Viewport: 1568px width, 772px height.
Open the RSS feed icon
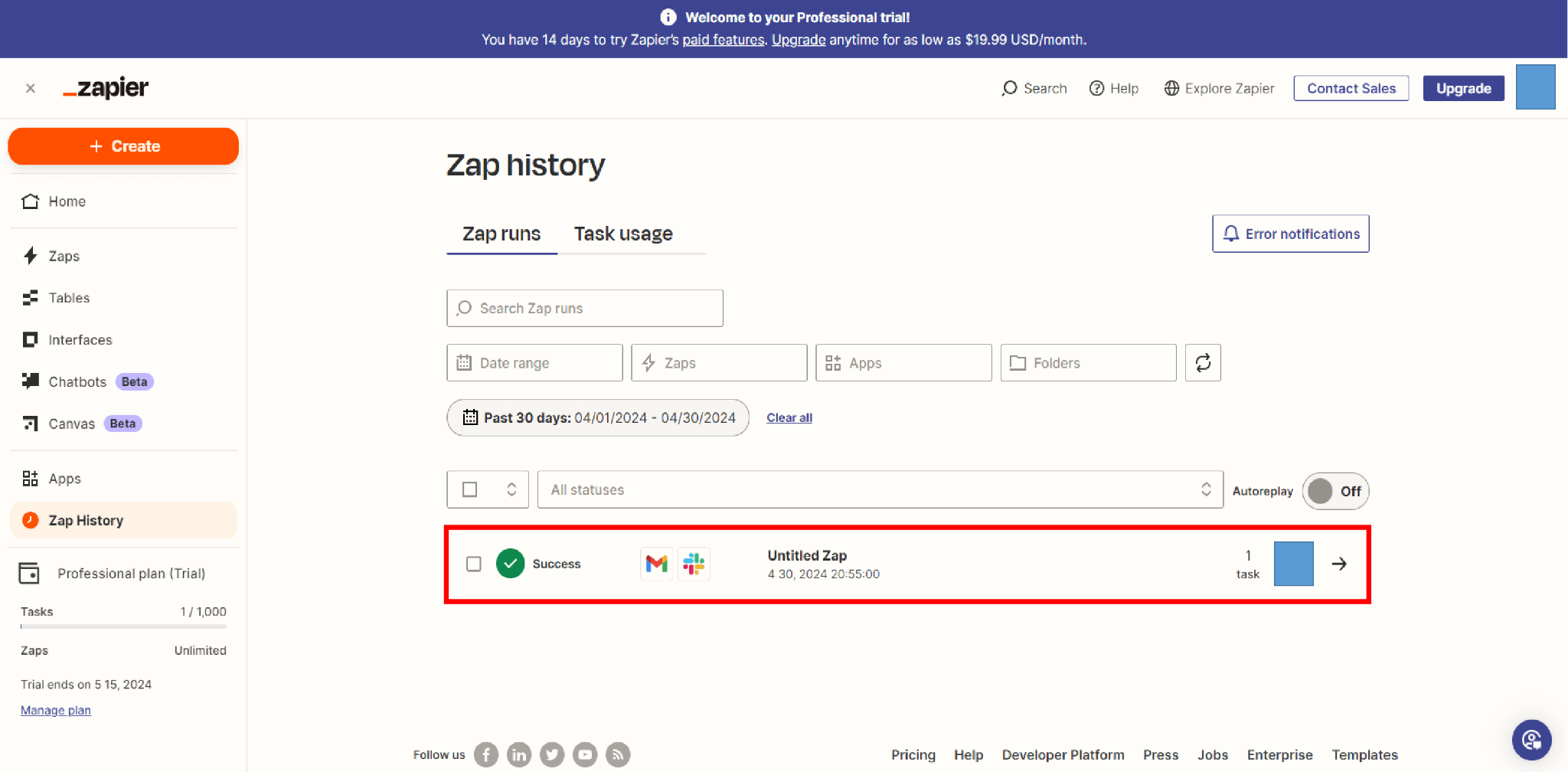point(618,754)
